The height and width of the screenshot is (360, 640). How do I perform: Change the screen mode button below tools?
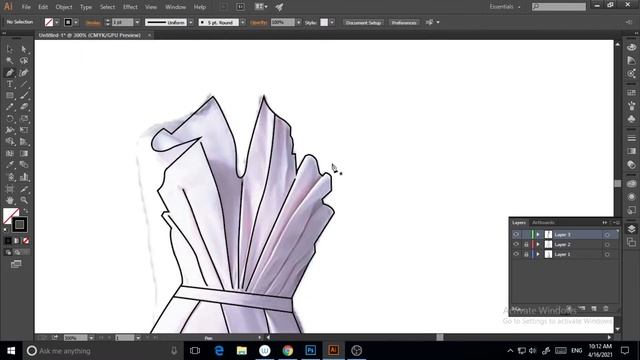click(16, 264)
